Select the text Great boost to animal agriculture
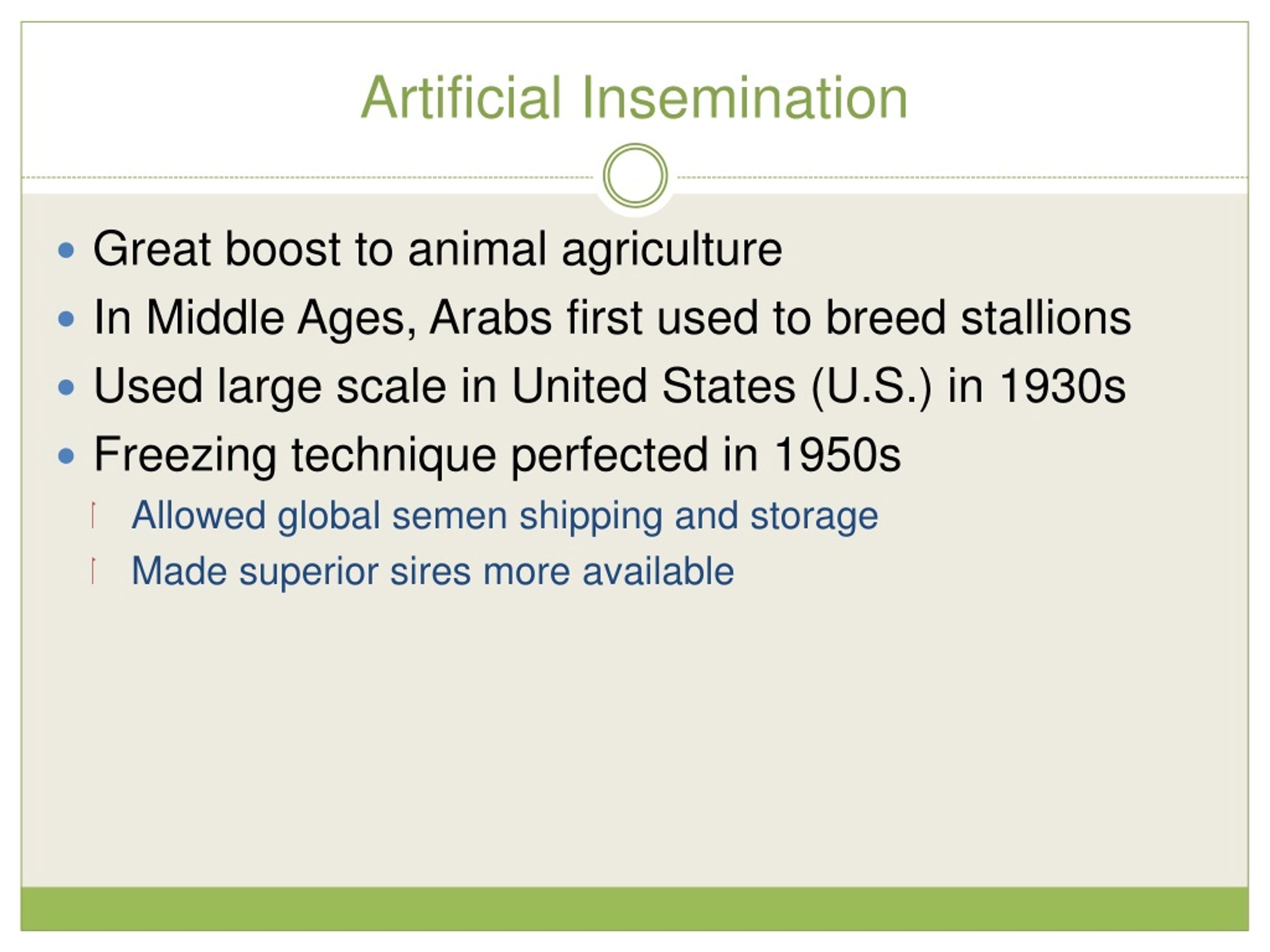The width and height of the screenshot is (1270, 952). [x=438, y=249]
